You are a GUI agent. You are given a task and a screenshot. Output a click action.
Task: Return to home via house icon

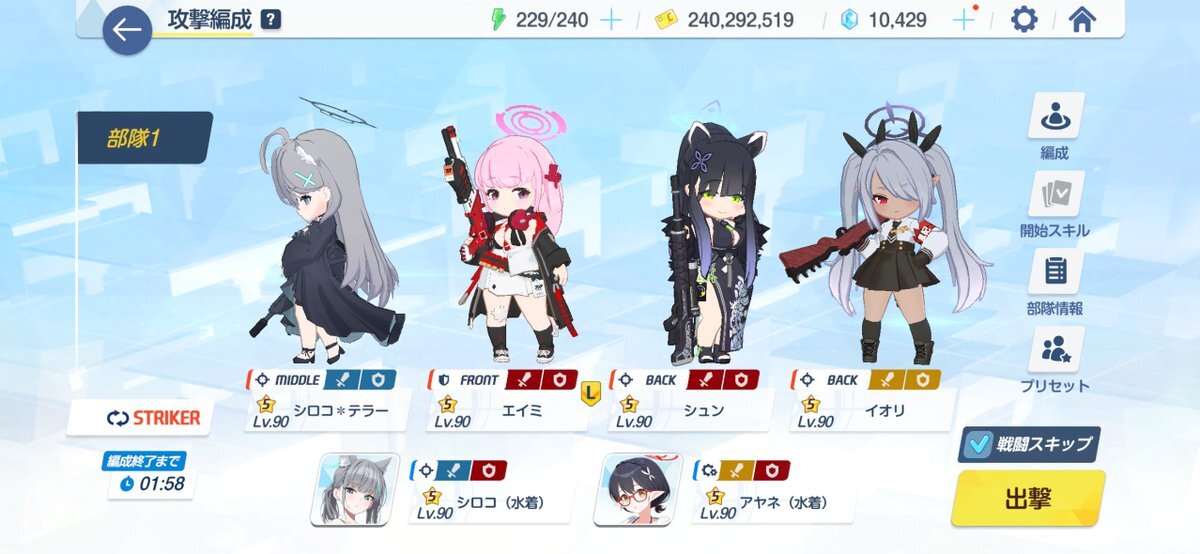(1082, 20)
